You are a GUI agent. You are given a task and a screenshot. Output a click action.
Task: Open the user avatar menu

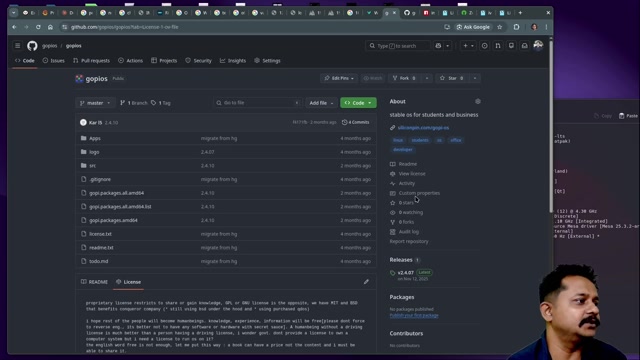tap(538, 45)
